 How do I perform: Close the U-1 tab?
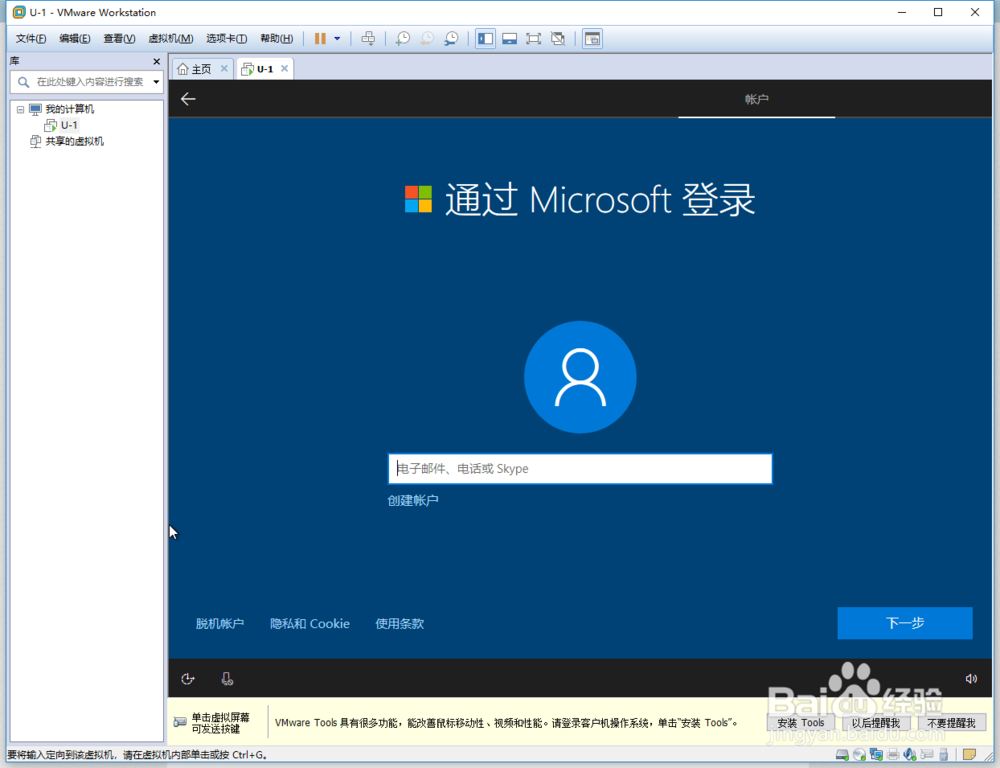(x=284, y=68)
